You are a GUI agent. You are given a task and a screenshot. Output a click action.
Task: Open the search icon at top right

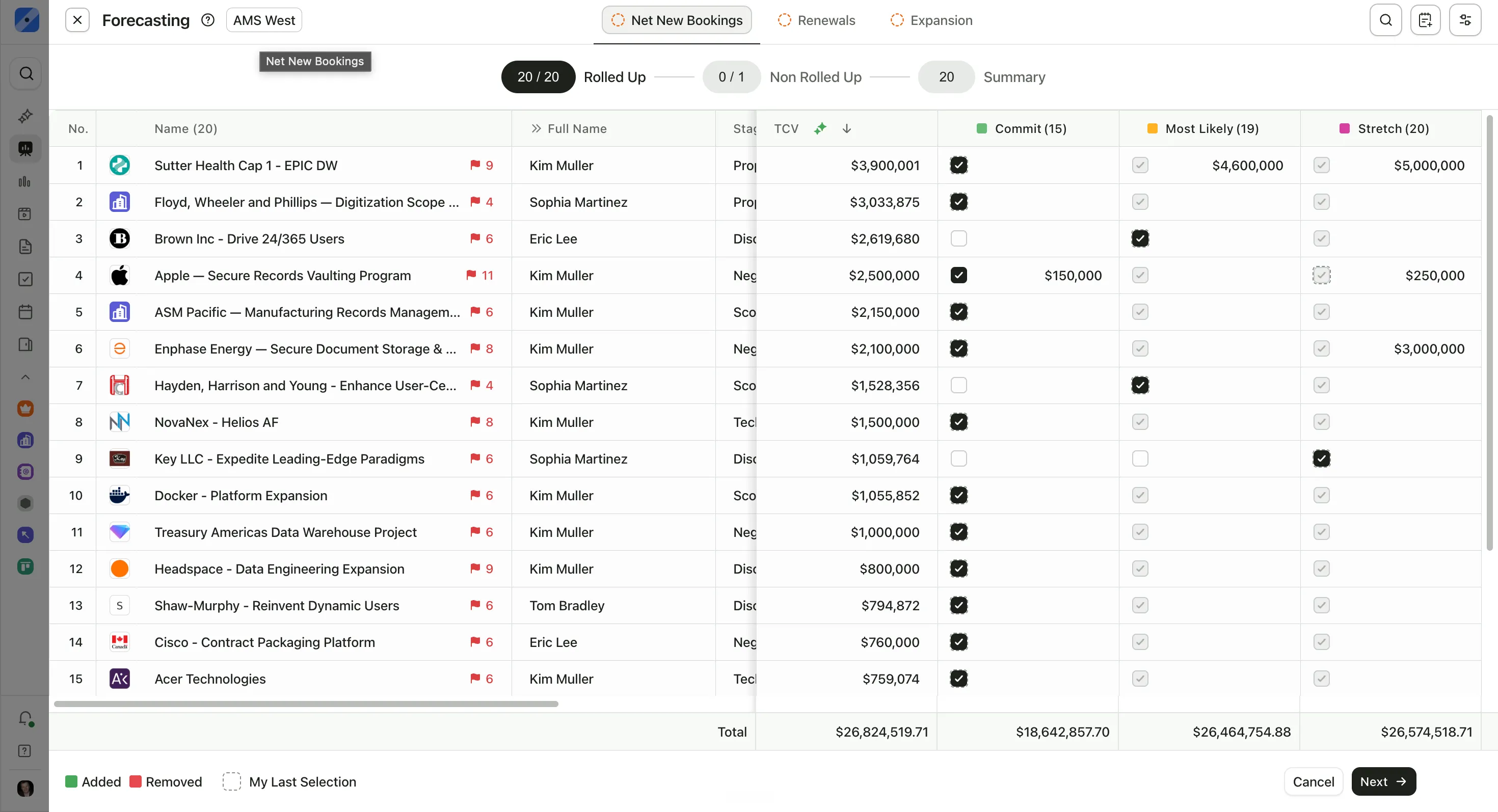(x=1386, y=20)
